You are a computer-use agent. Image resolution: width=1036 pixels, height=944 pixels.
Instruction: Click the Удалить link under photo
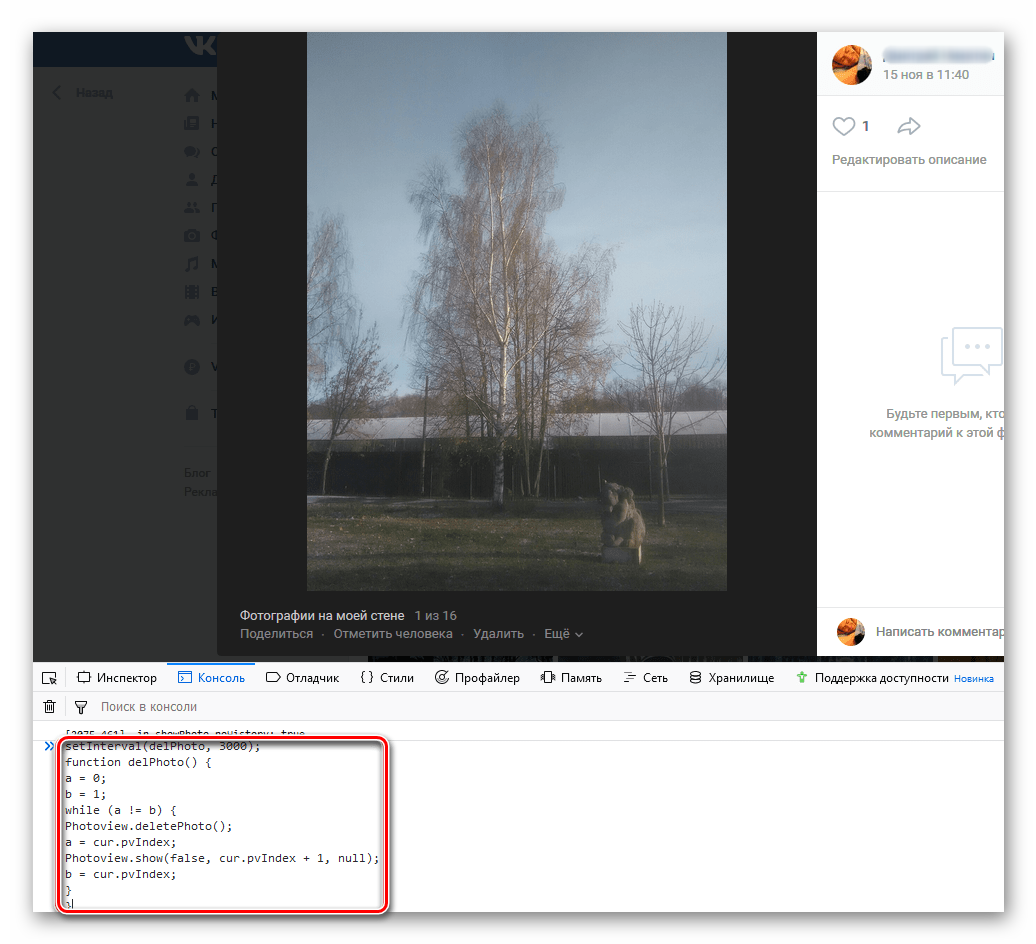498,634
